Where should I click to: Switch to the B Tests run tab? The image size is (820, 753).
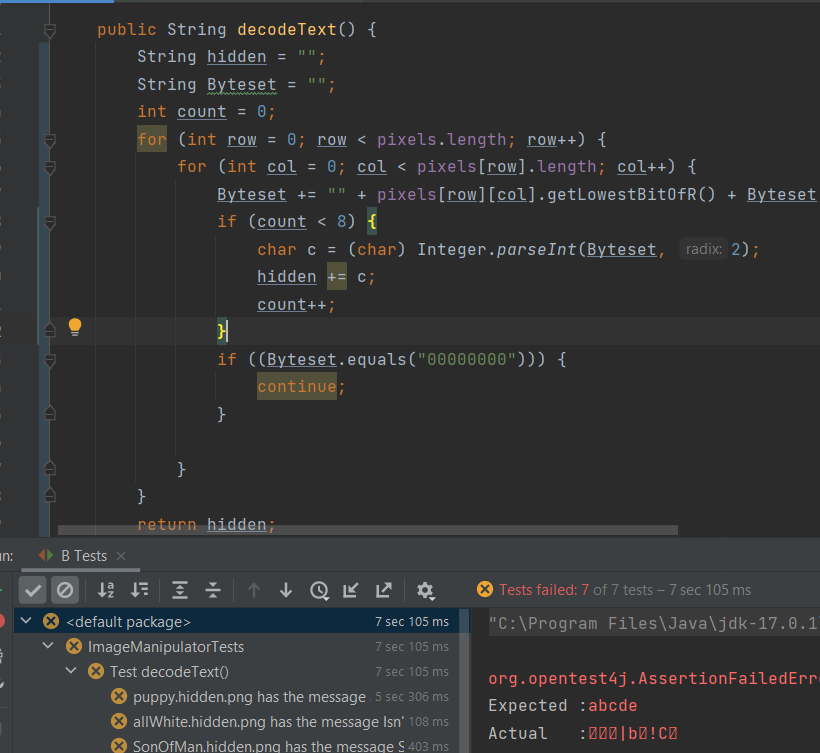coord(83,556)
